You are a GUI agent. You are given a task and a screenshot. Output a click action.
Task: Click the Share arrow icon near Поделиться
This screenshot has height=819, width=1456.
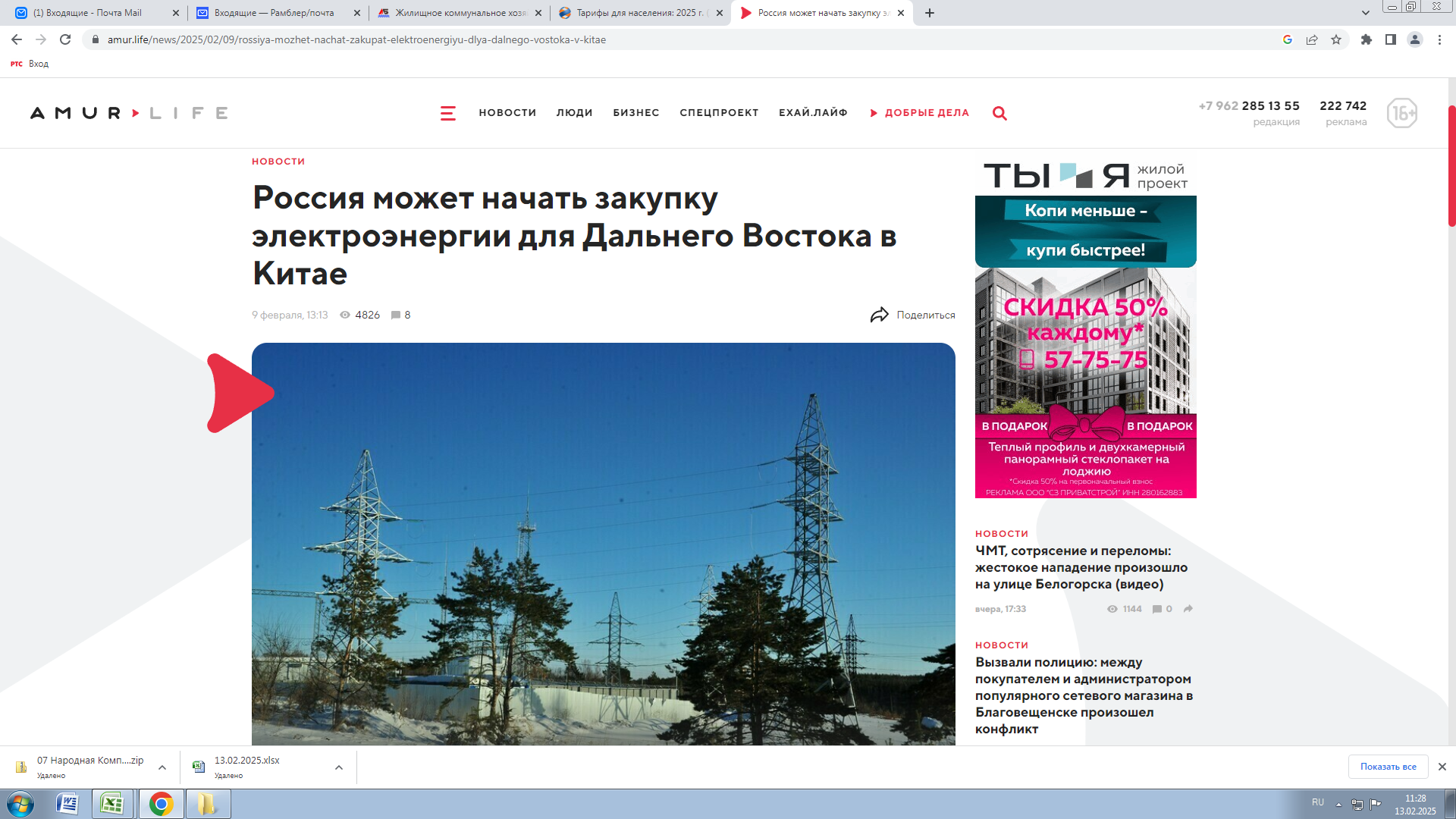coord(879,315)
